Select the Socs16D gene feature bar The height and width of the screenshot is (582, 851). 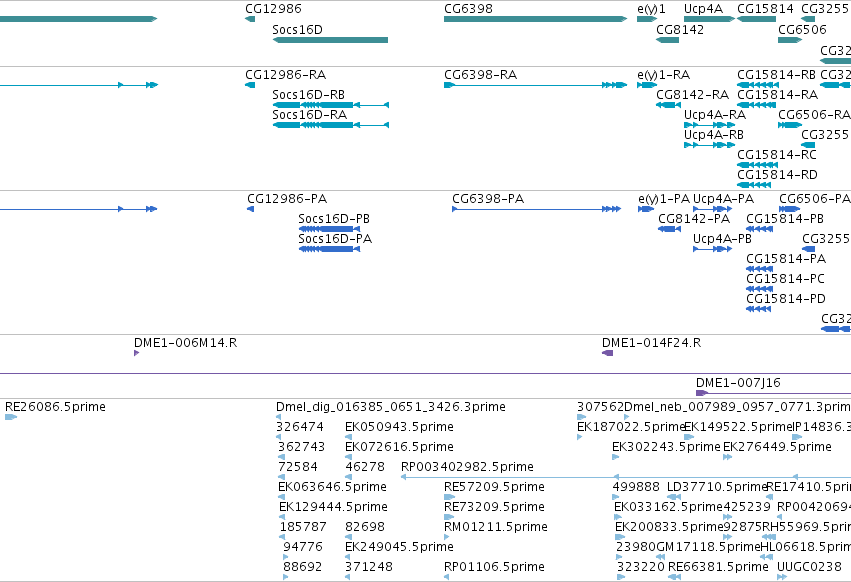click(330, 40)
